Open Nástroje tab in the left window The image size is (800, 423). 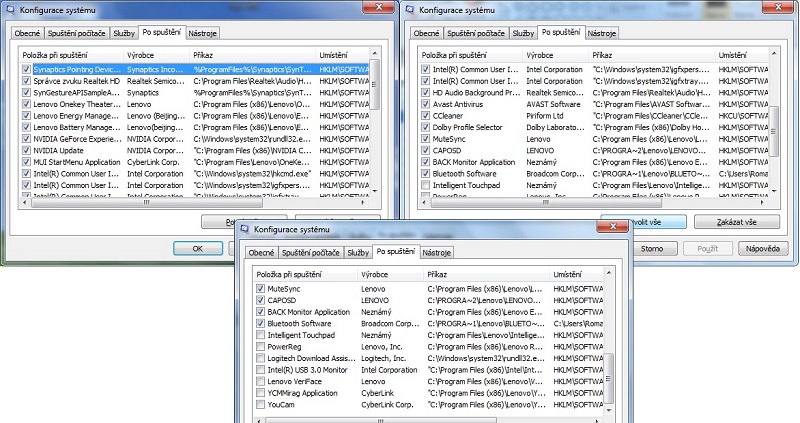(203, 33)
